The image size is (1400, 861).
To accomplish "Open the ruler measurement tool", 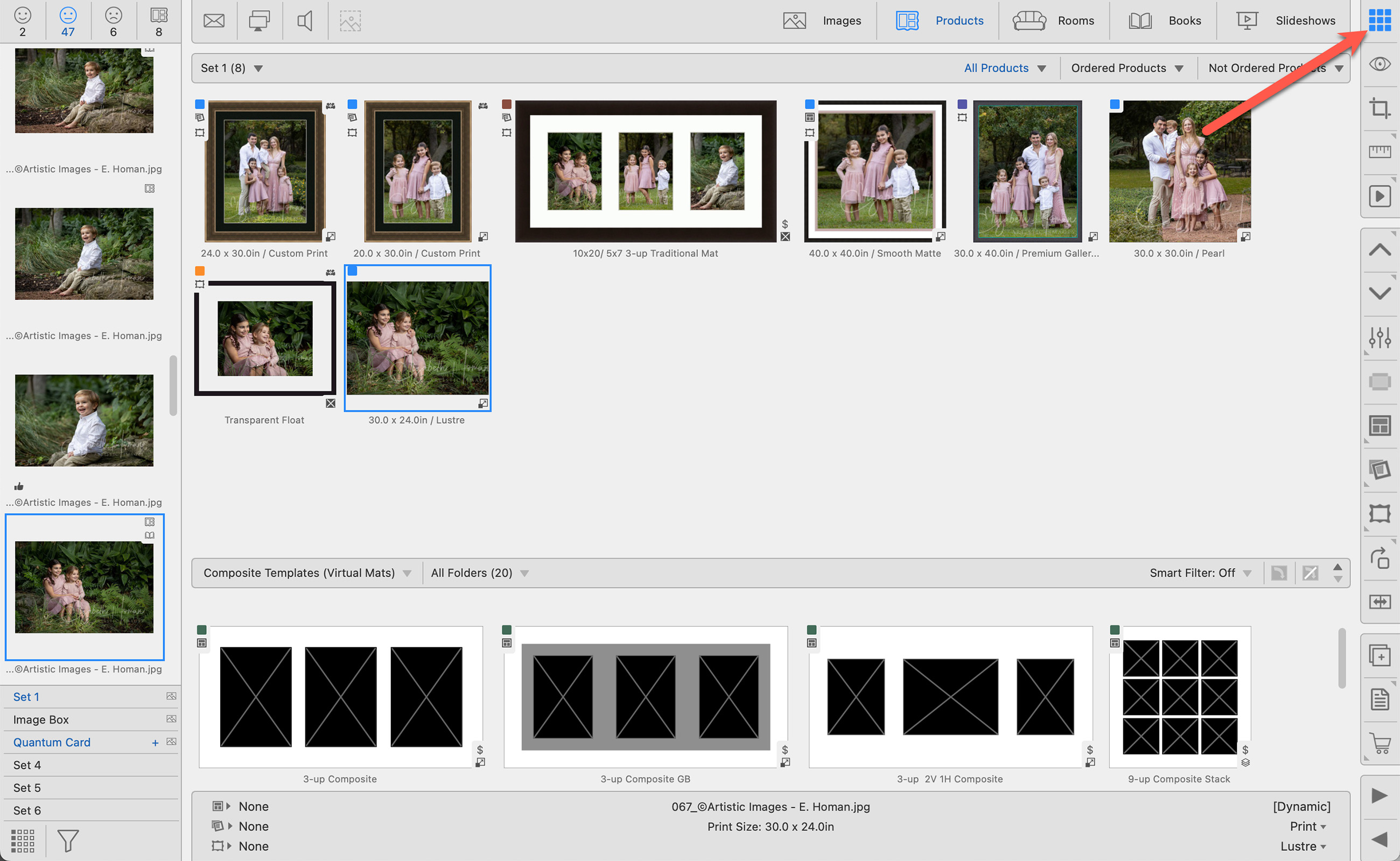I will coord(1379,151).
